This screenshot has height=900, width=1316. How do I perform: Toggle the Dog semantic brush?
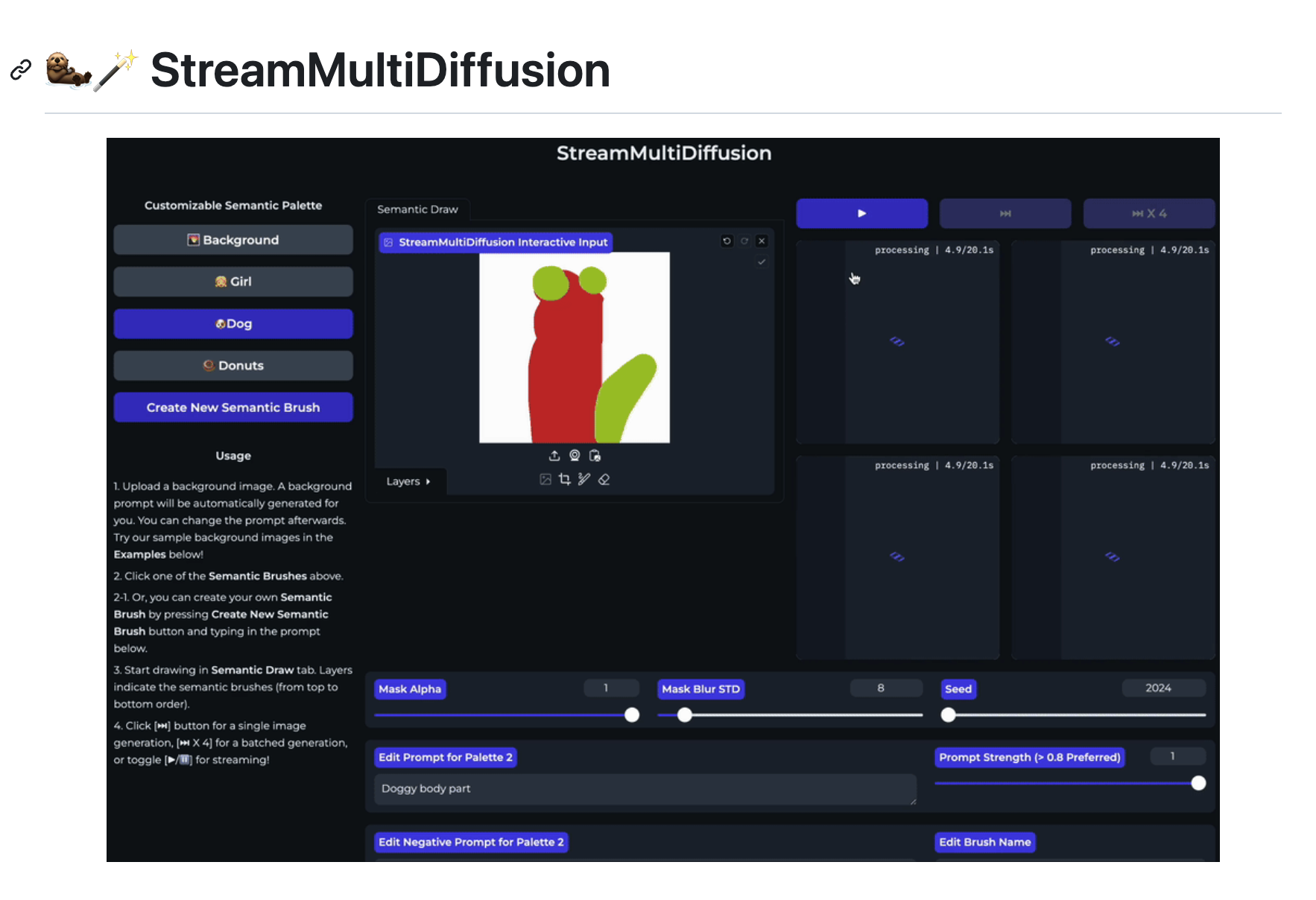coord(233,323)
